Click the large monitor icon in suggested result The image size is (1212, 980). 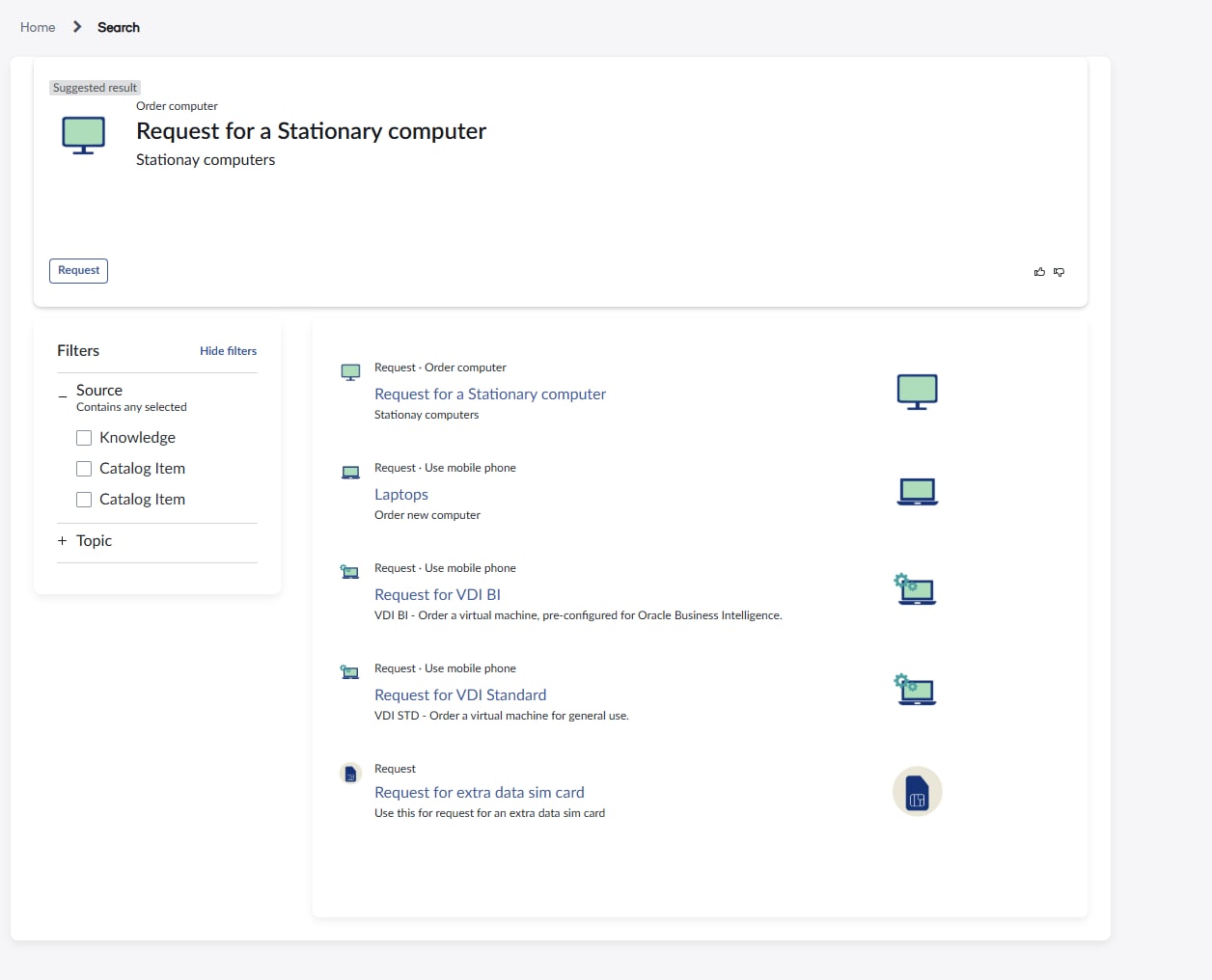click(83, 135)
